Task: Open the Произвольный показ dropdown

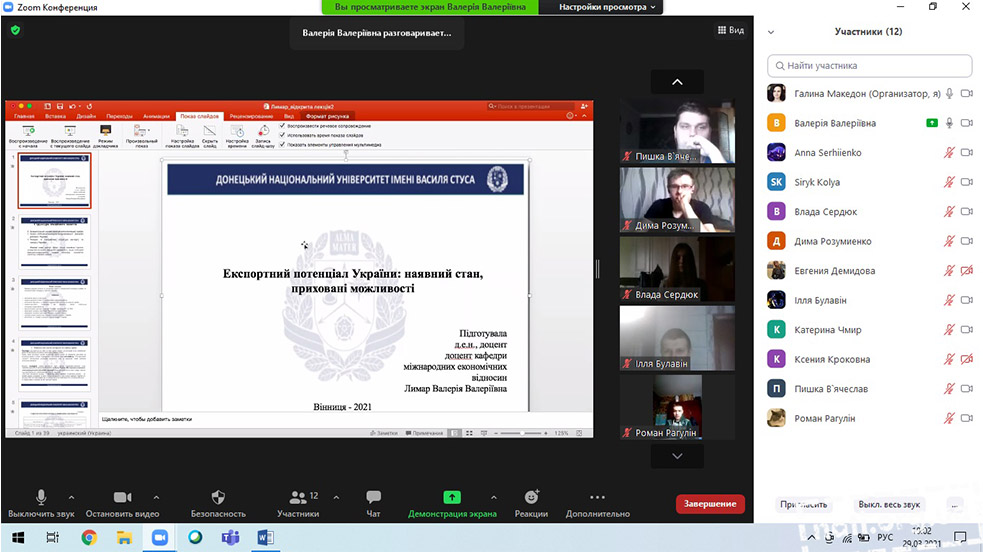Action: 142,135
